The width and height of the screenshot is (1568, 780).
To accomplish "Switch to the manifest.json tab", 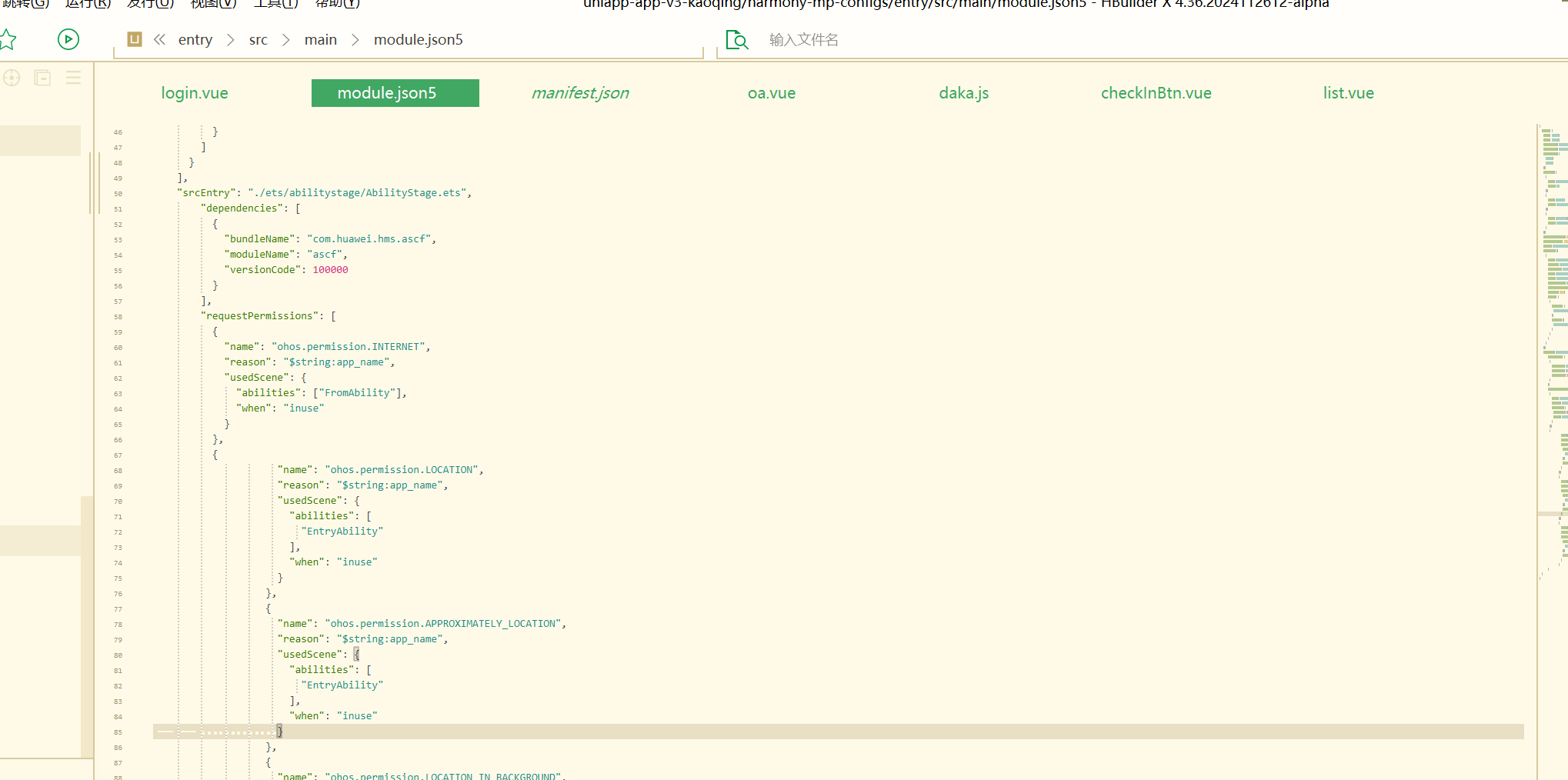I will (580, 93).
